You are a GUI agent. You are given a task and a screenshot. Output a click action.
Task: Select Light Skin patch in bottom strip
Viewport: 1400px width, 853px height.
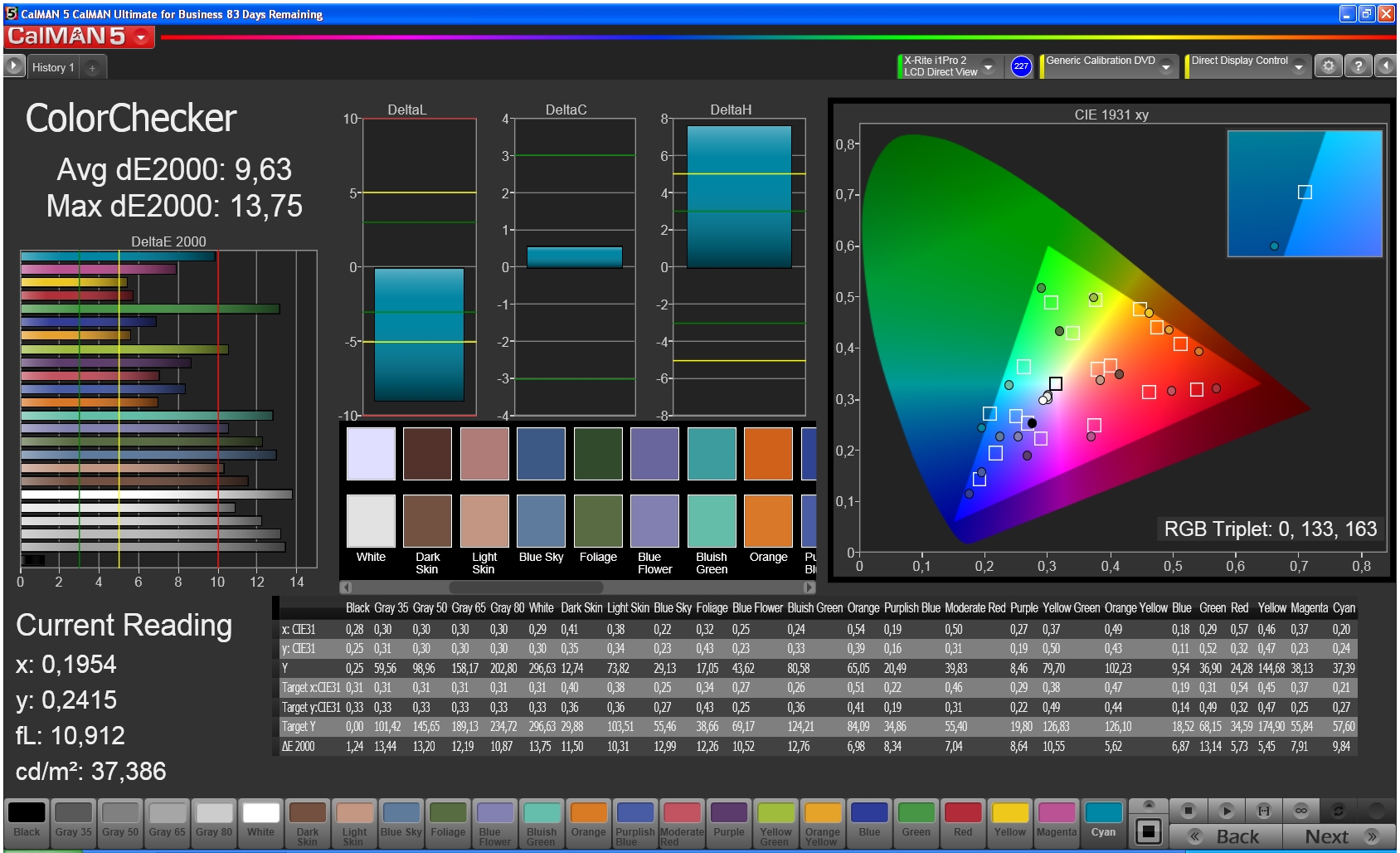click(x=354, y=823)
